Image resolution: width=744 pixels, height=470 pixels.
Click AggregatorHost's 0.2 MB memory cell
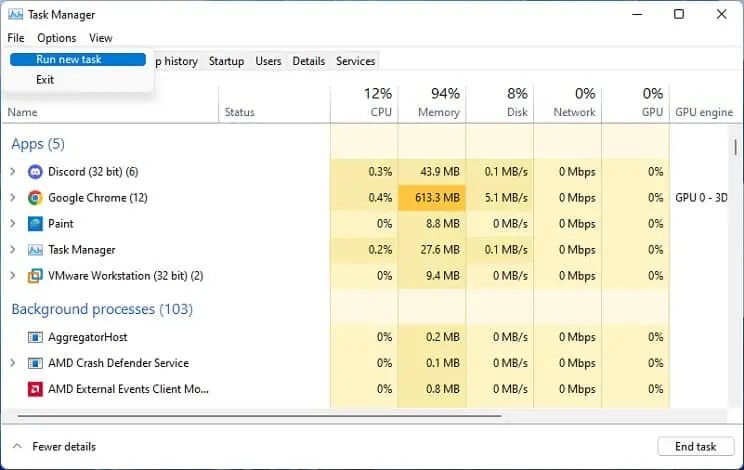click(432, 337)
